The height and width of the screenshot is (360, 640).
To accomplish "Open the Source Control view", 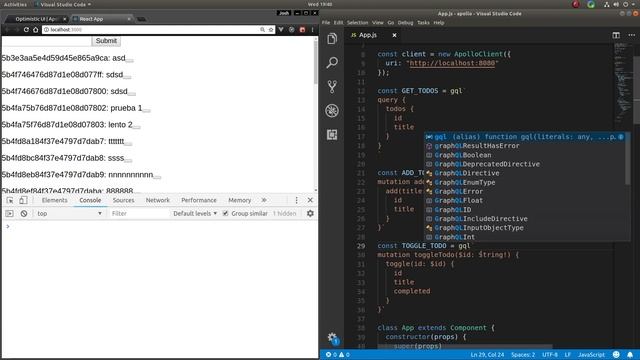I will tap(332, 87).
